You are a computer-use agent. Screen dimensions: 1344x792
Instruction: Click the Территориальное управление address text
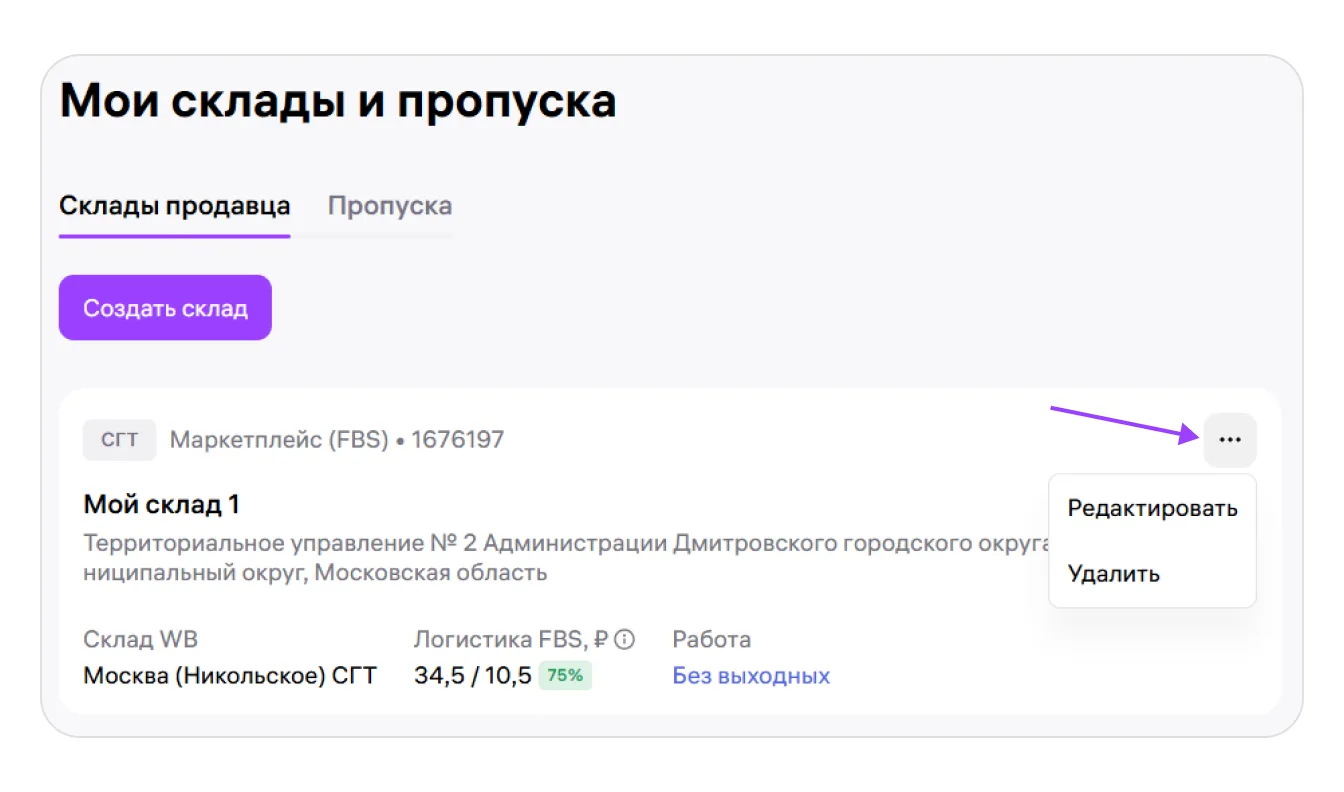tap(560, 544)
